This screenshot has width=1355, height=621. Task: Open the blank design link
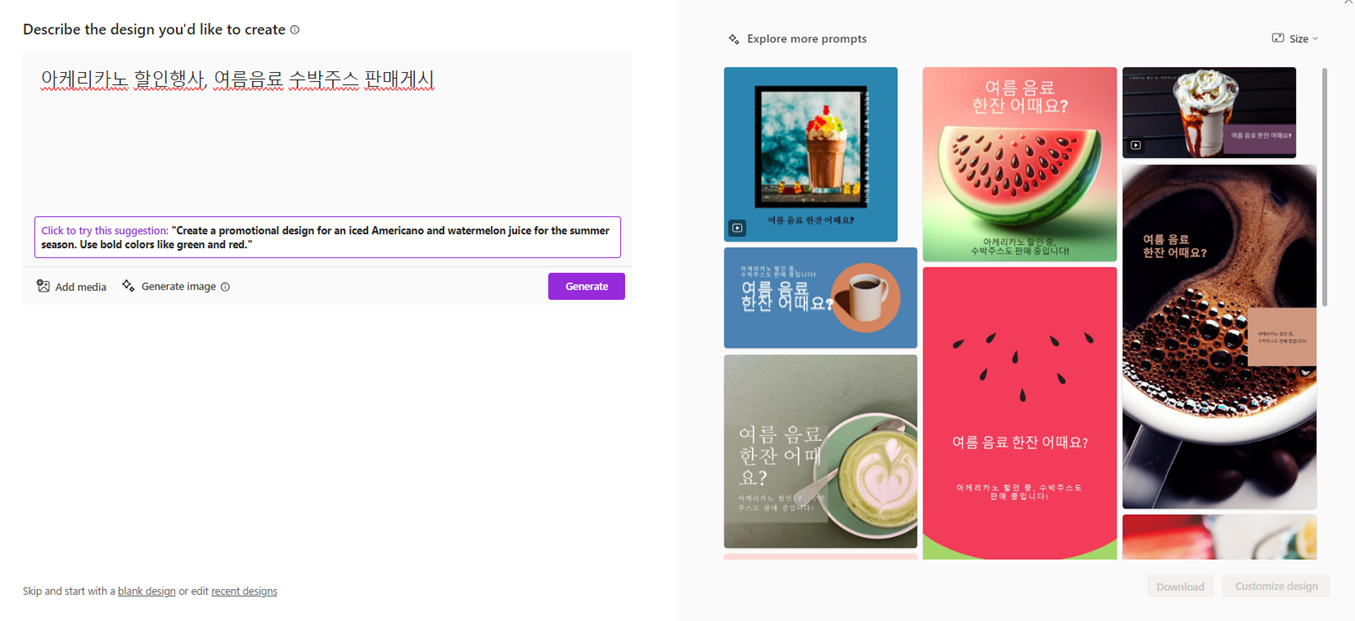point(147,591)
